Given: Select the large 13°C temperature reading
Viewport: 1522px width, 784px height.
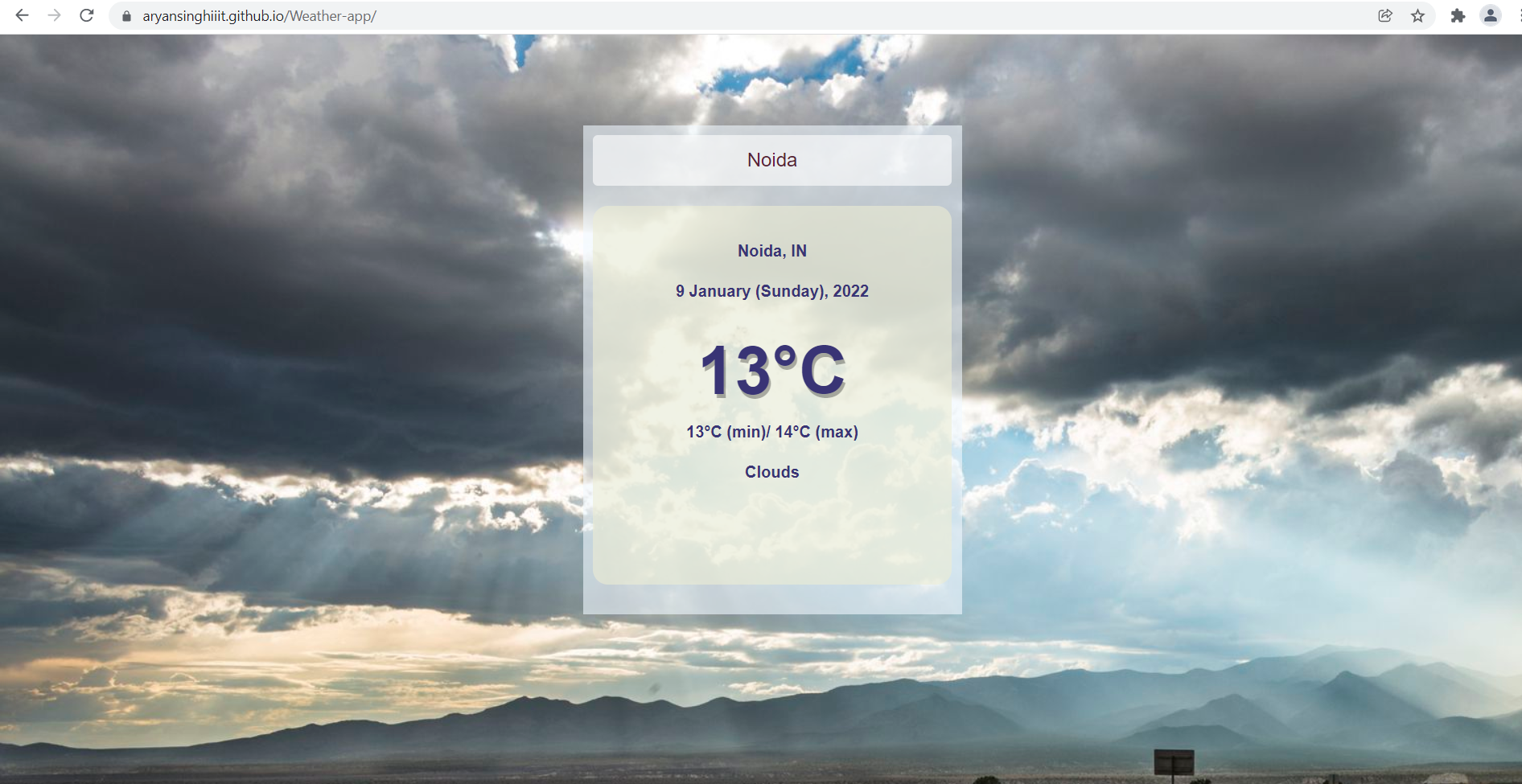Looking at the screenshot, I should pyautogui.click(x=773, y=371).
